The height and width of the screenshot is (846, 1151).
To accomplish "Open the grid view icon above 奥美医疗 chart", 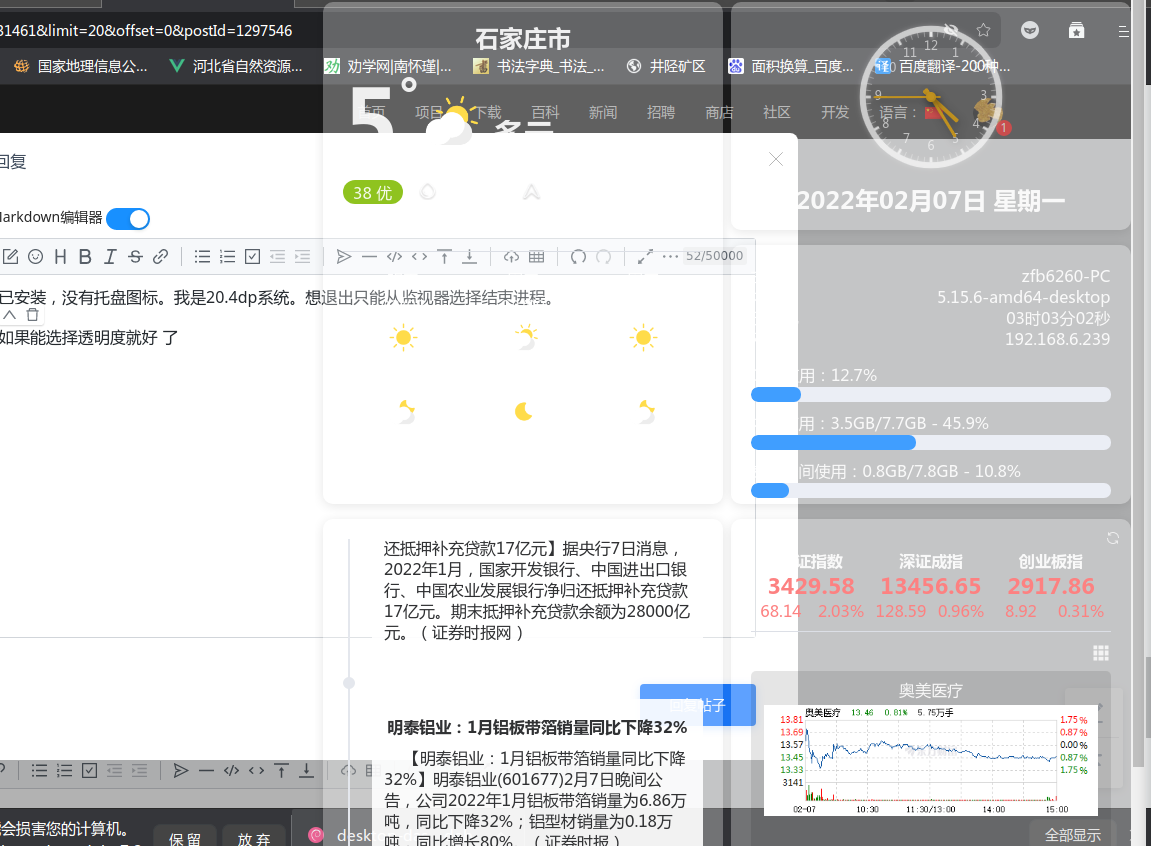I will 1100,653.
